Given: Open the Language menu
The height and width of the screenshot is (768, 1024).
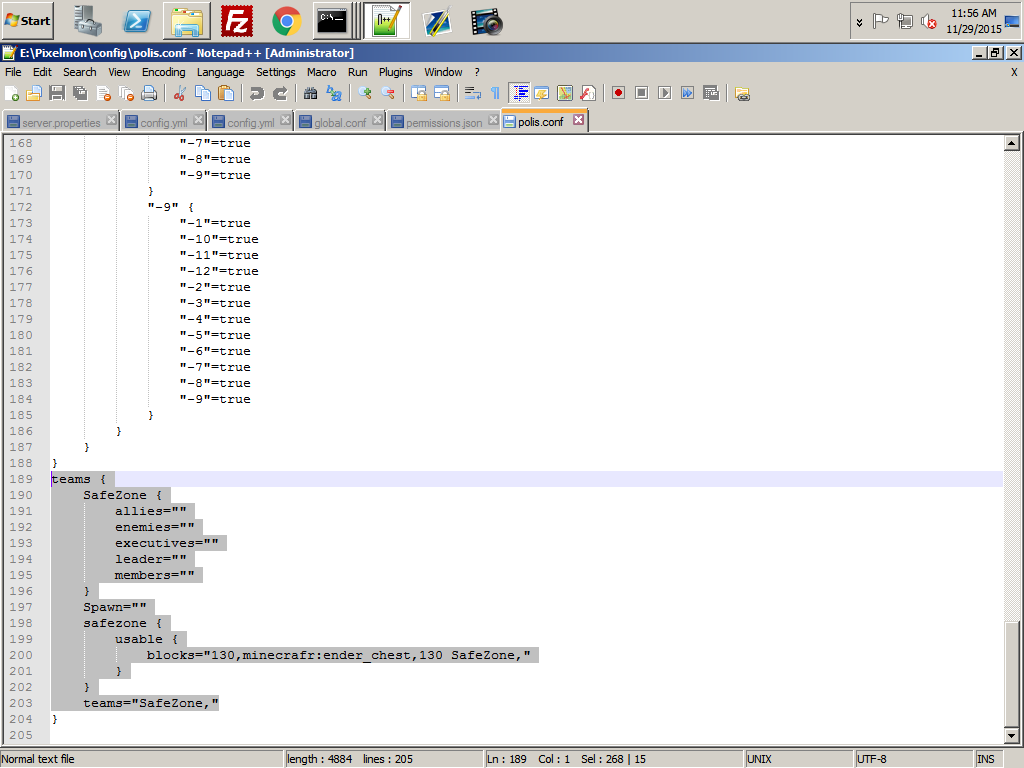Looking at the screenshot, I should tap(221, 72).
